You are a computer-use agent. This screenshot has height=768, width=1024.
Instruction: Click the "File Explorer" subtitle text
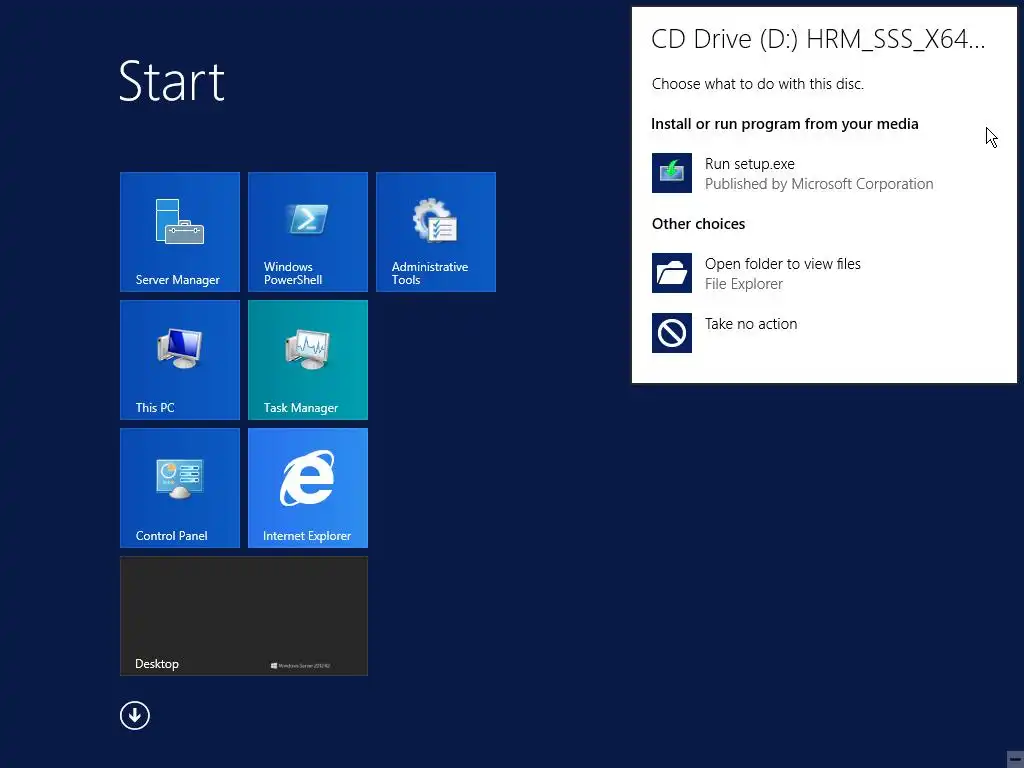744,284
